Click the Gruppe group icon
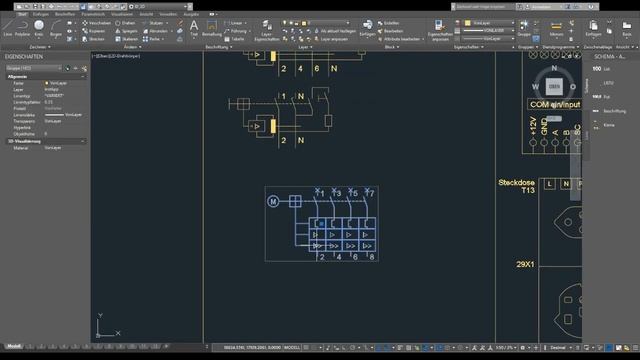The width and height of the screenshot is (640, 360). pyautogui.click(x=524, y=28)
